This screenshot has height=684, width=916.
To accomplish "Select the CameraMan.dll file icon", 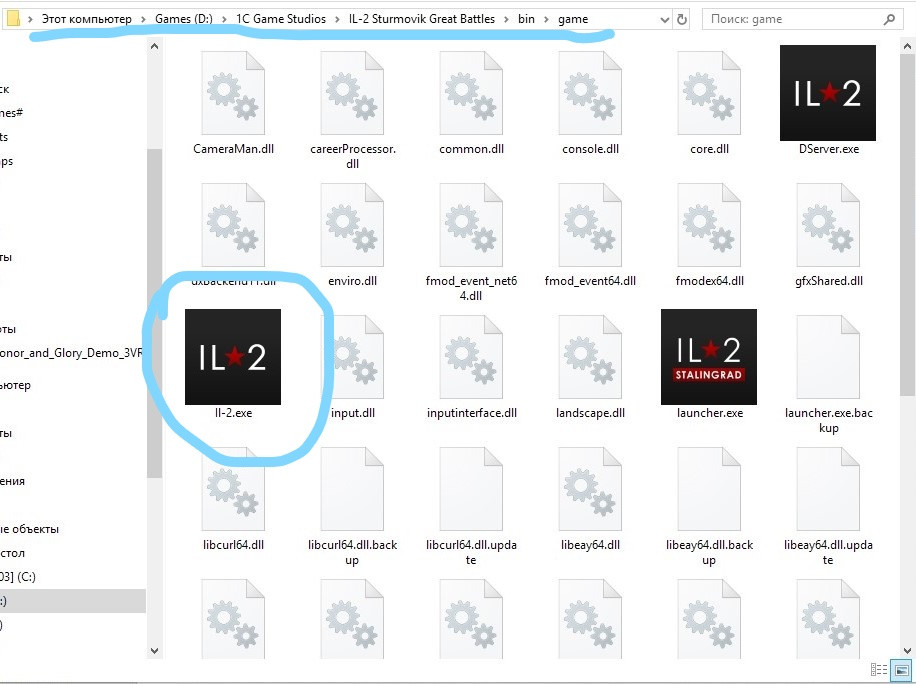I will 233,93.
